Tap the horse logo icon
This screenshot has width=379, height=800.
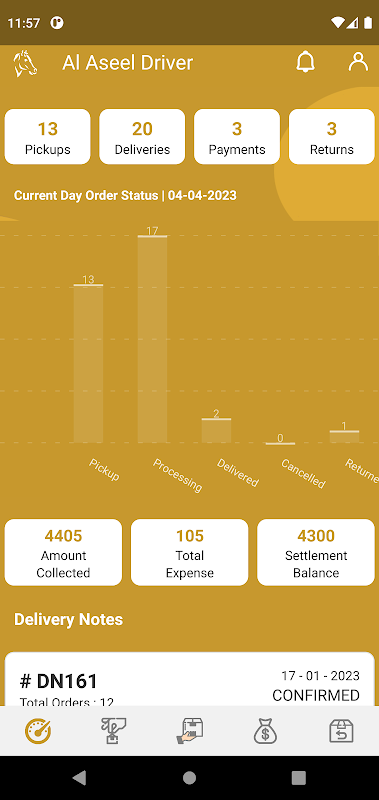[x=26, y=63]
